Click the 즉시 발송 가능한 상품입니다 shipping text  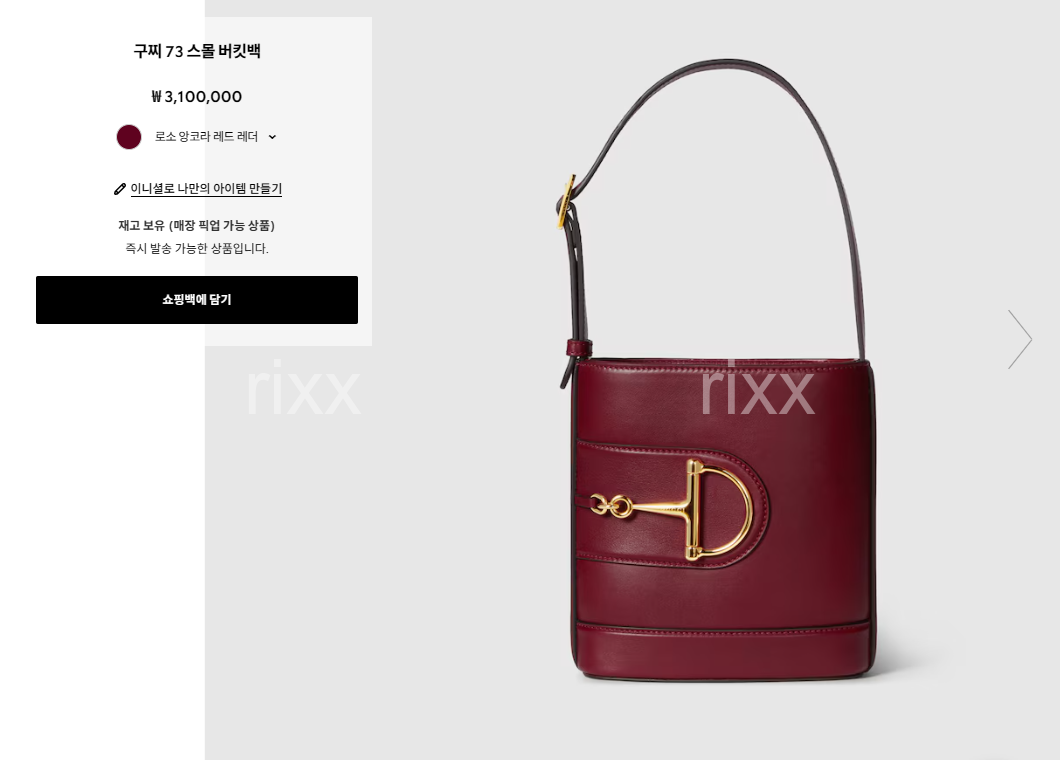coord(197,248)
